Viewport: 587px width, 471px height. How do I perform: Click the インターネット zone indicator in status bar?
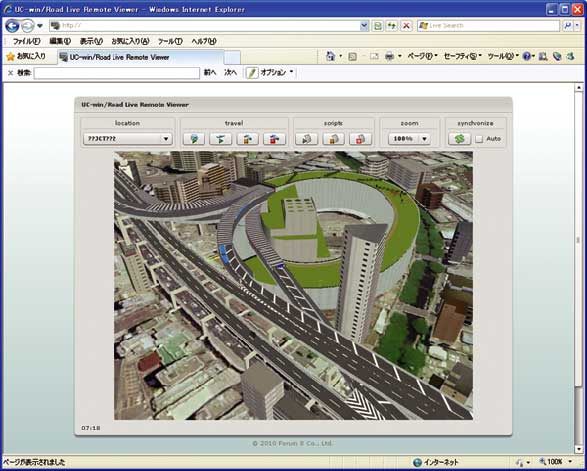tap(436, 462)
